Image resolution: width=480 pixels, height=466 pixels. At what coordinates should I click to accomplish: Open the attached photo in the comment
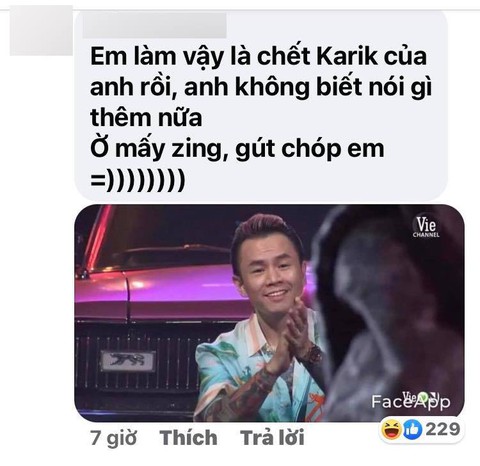point(269,313)
